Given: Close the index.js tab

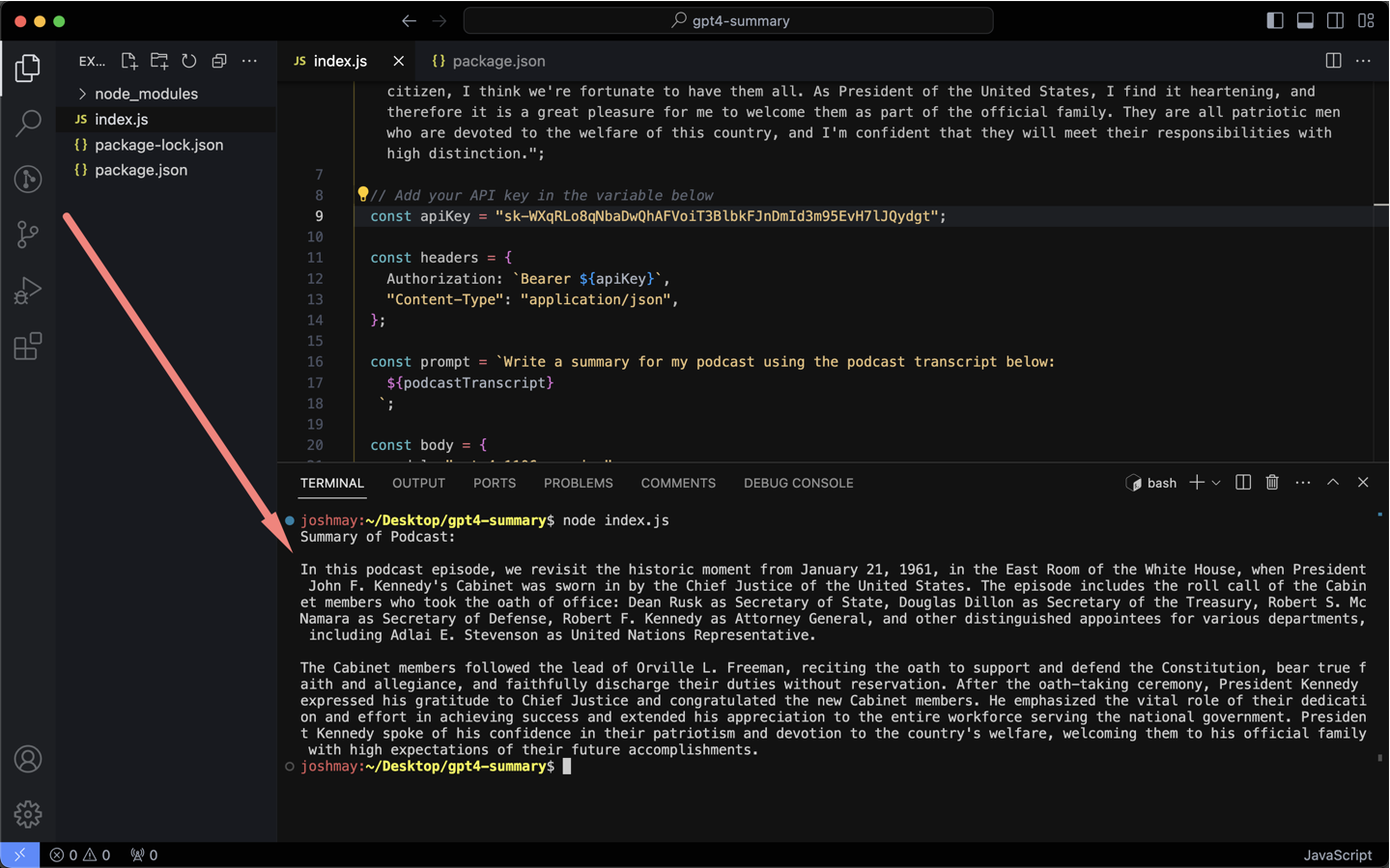Looking at the screenshot, I should (398, 61).
